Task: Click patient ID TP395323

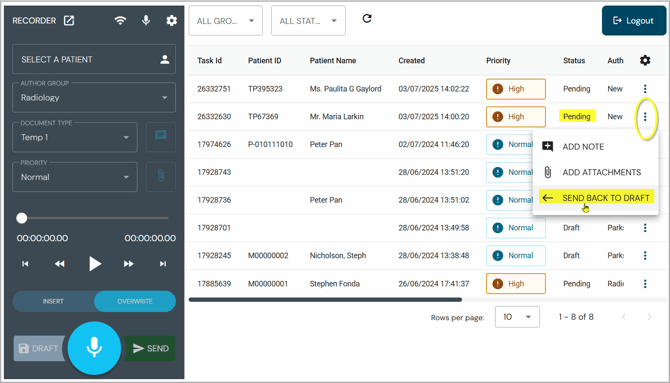Action: [265, 88]
